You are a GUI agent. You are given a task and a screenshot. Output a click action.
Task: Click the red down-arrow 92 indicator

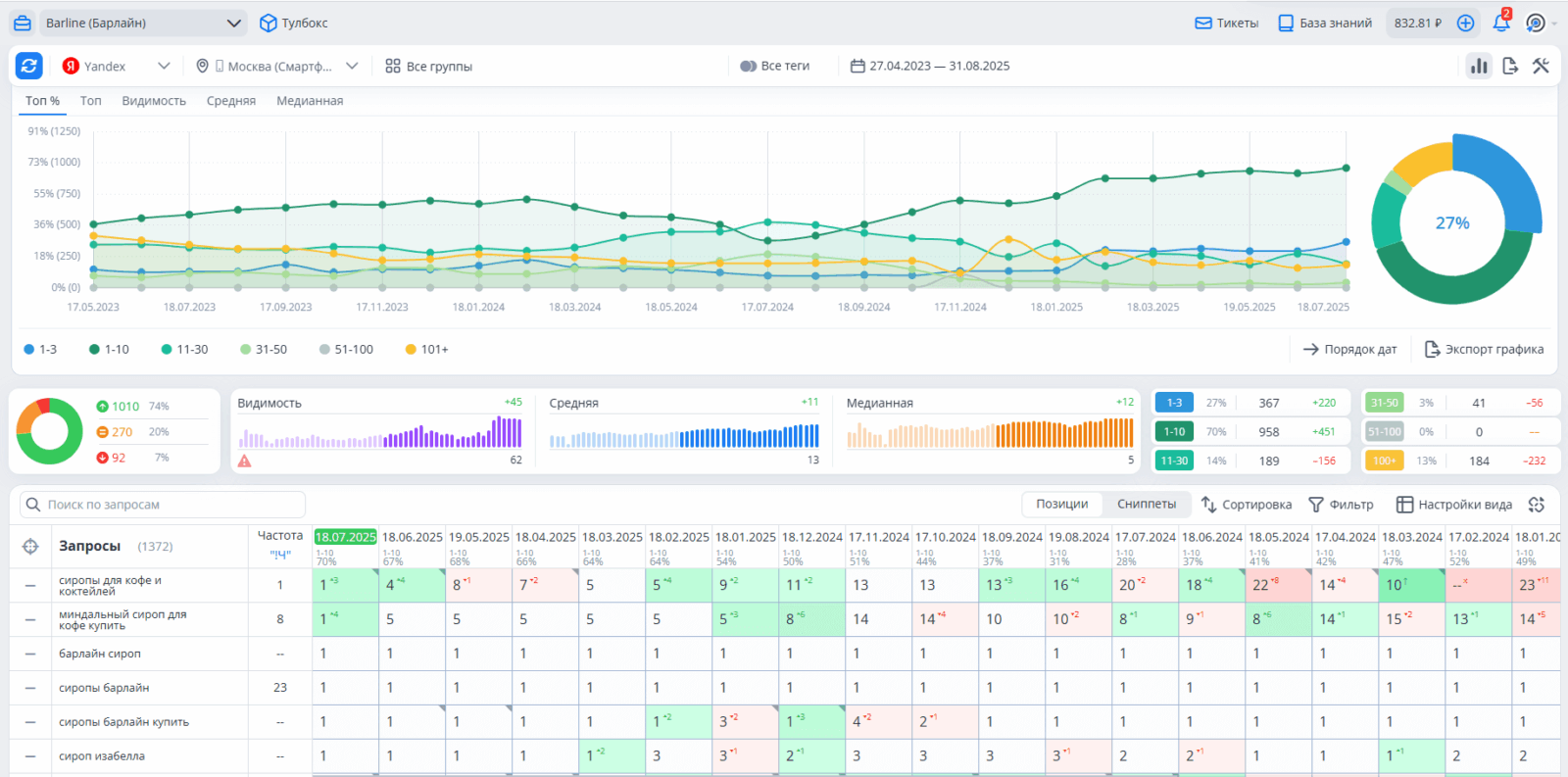111,458
